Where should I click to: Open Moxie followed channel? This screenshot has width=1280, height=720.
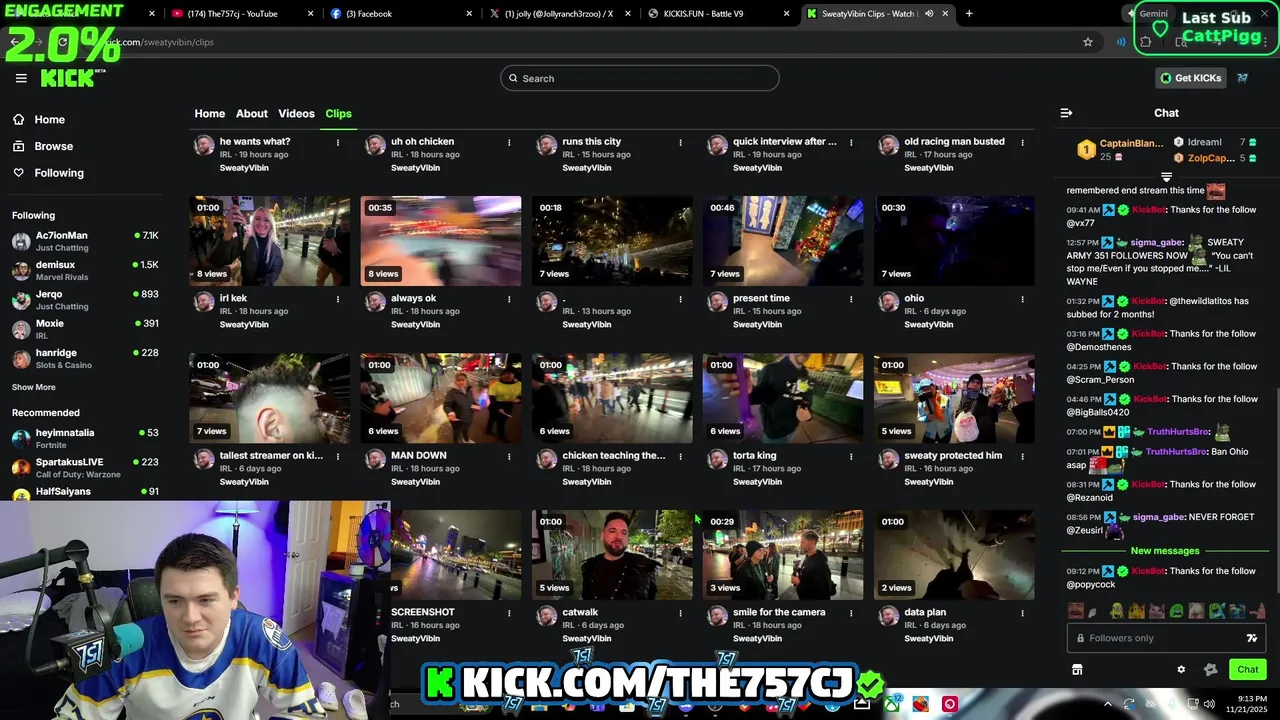pos(85,329)
